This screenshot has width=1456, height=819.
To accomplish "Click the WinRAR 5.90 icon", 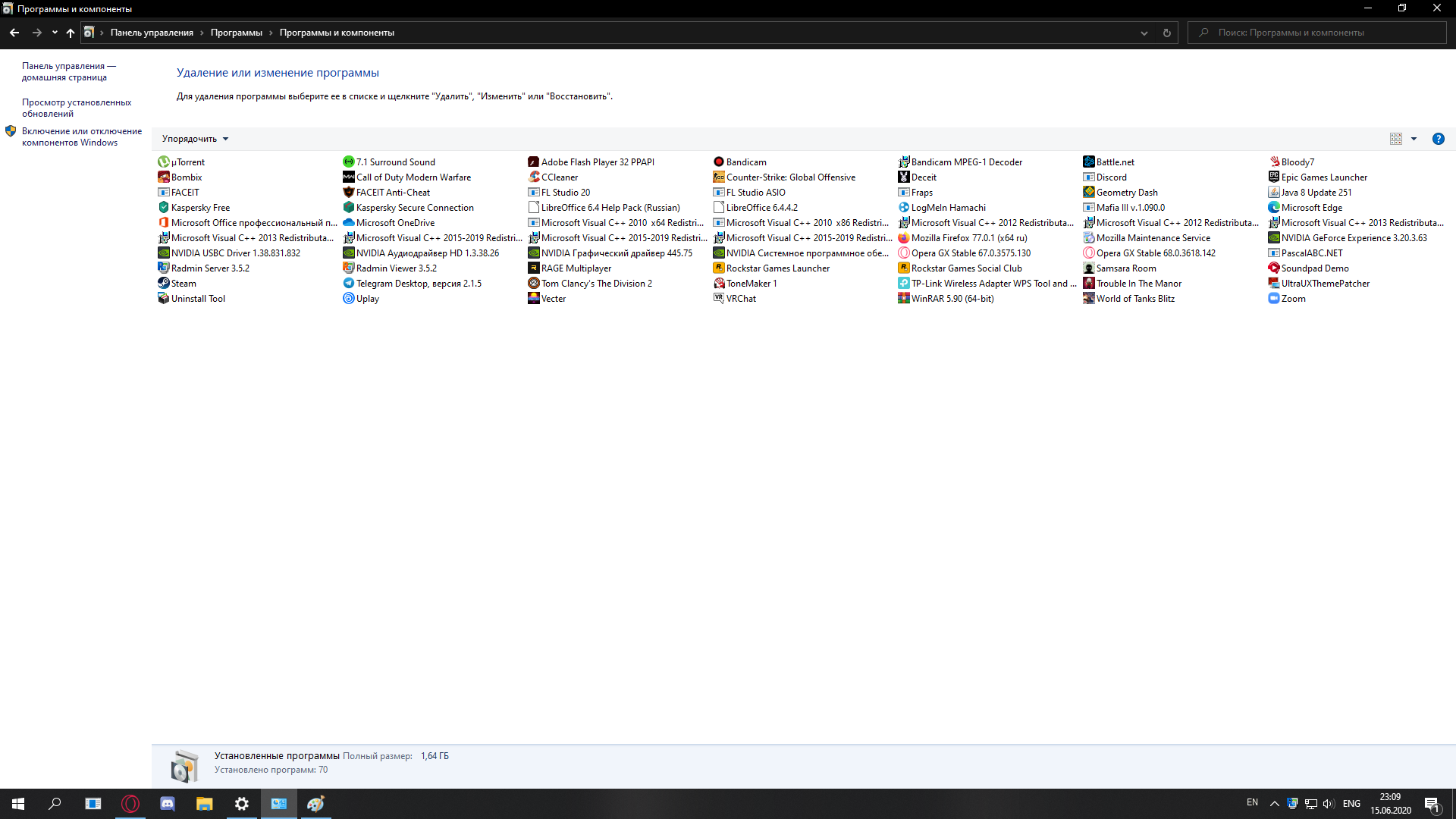I will pyautogui.click(x=903, y=298).
